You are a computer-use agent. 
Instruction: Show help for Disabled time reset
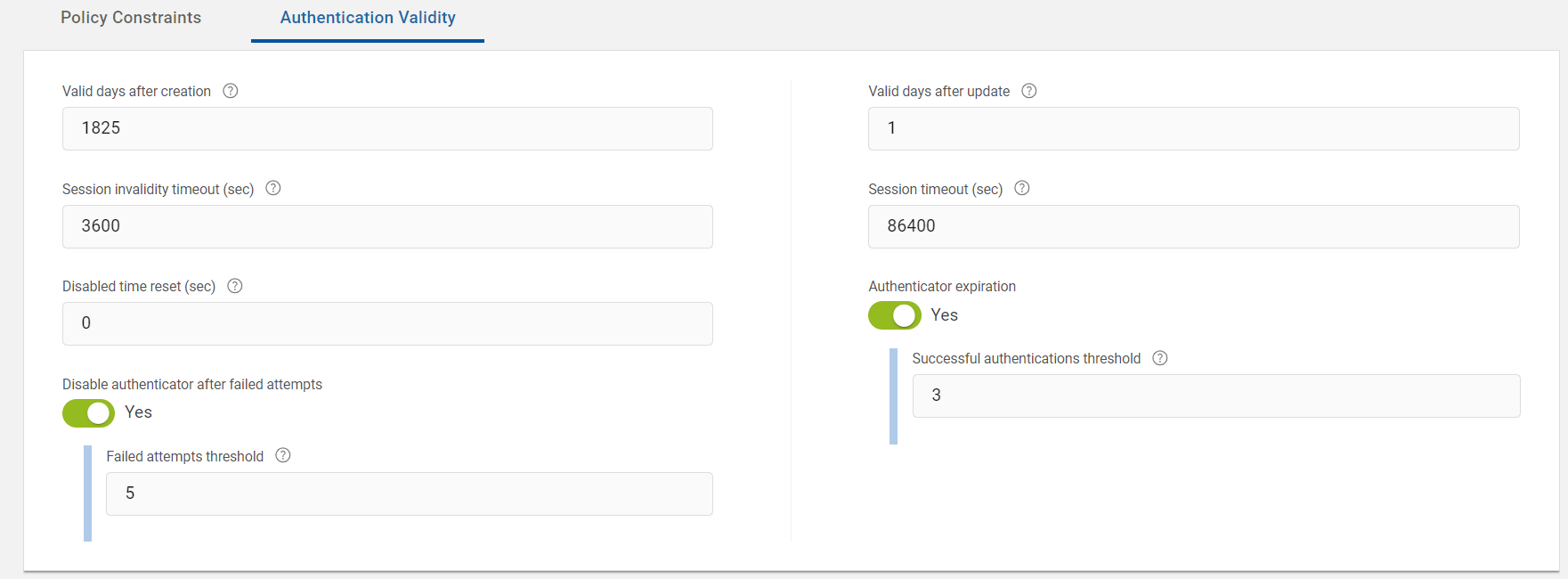[x=235, y=286]
